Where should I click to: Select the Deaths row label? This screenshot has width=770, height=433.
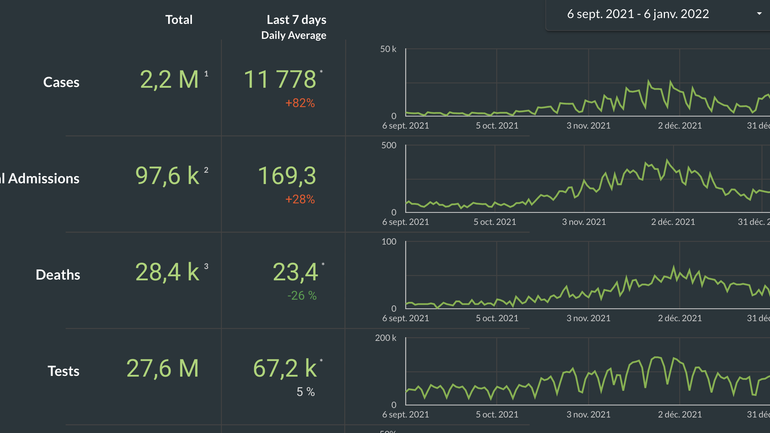tap(57, 274)
